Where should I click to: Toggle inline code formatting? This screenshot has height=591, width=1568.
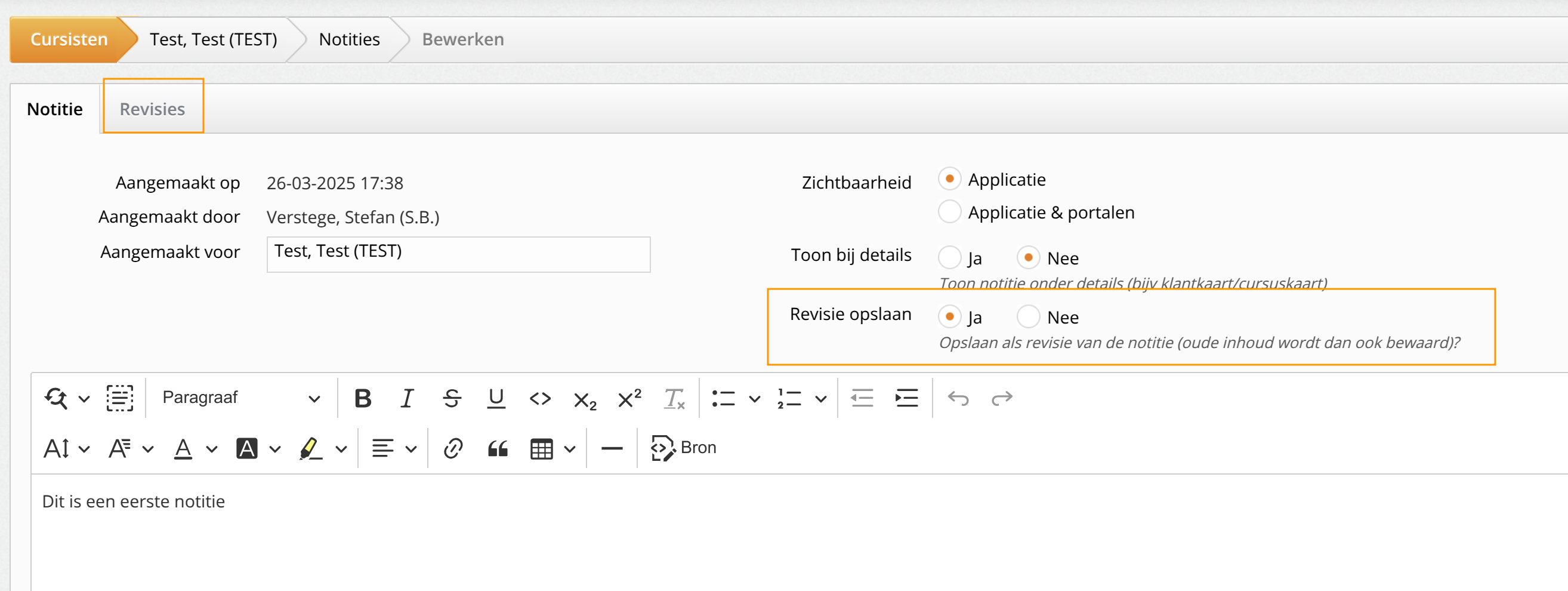pyautogui.click(x=540, y=398)
